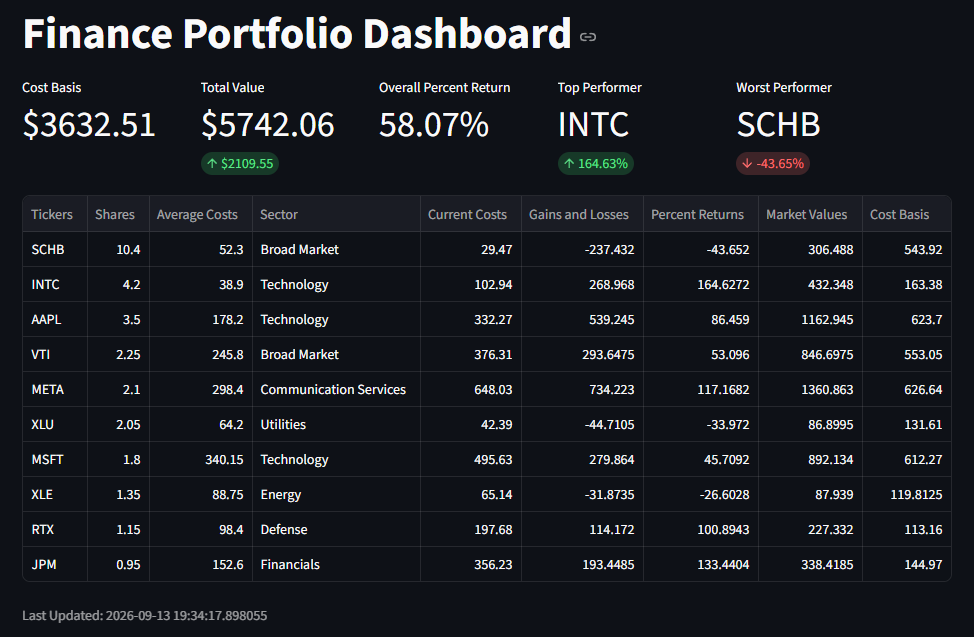This screenshot has width=974, height=637.
Task: Select the XLE ticker cell
Action: [x=55, y=494]
